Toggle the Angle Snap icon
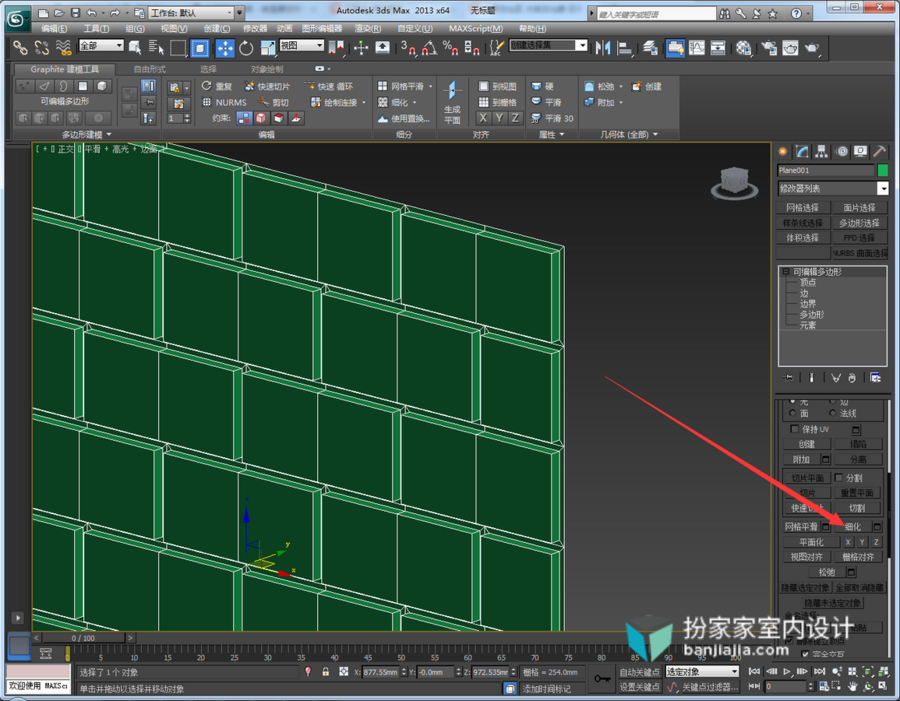The height and width of the screenshot is (701, 900). [429, 48]
